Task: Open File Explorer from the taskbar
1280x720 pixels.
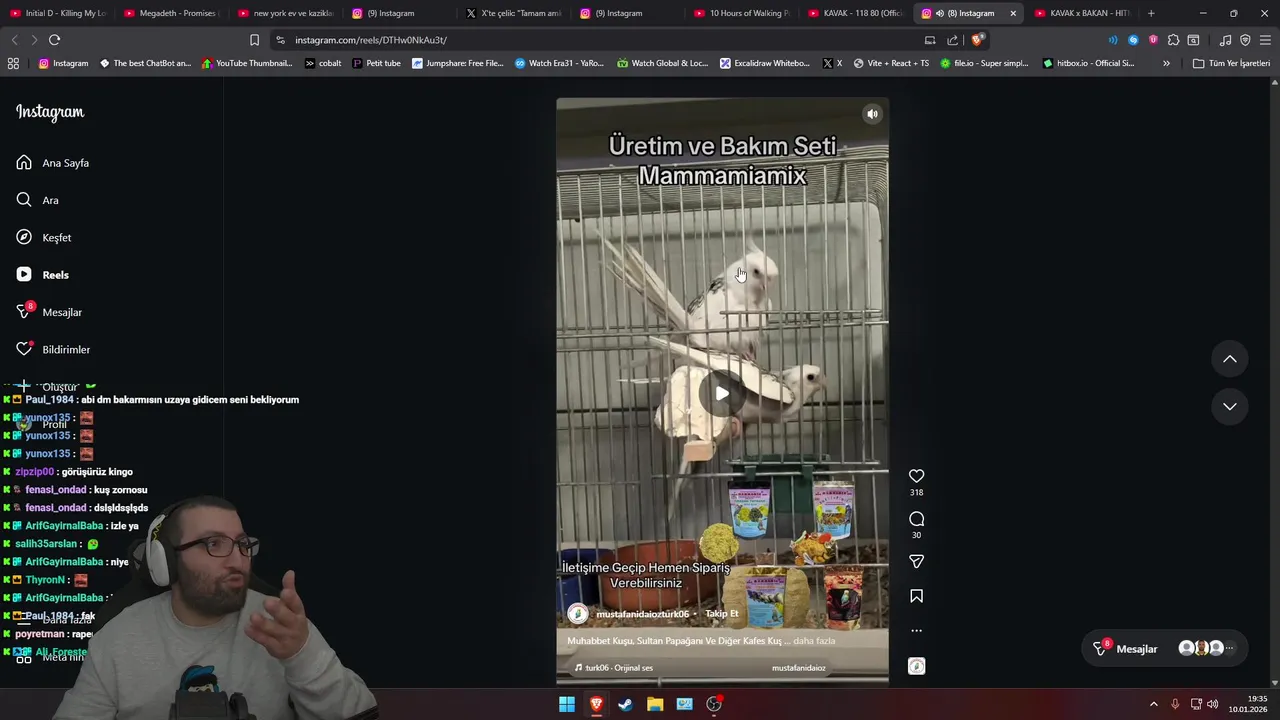Action: tap(655, 704)
